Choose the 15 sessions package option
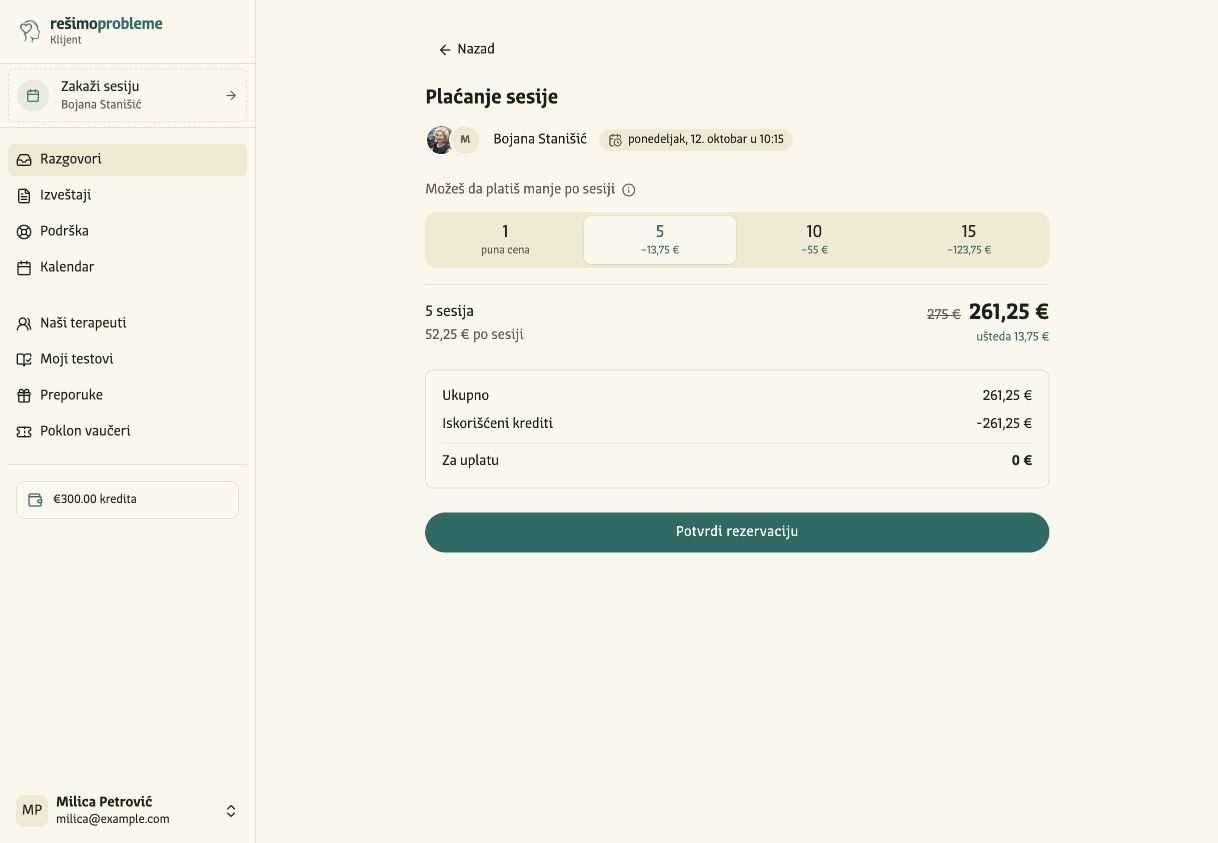Viewport: 1218px width, 843px height. 969,240
